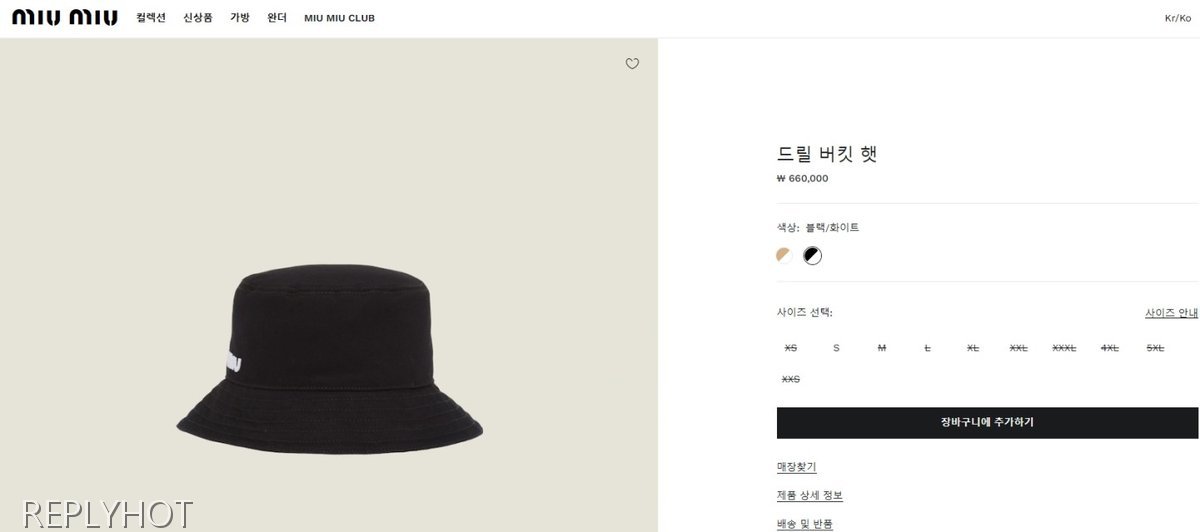Open the 신상품 menu
The image size is (1200, 532).
[x=198, y=18]
